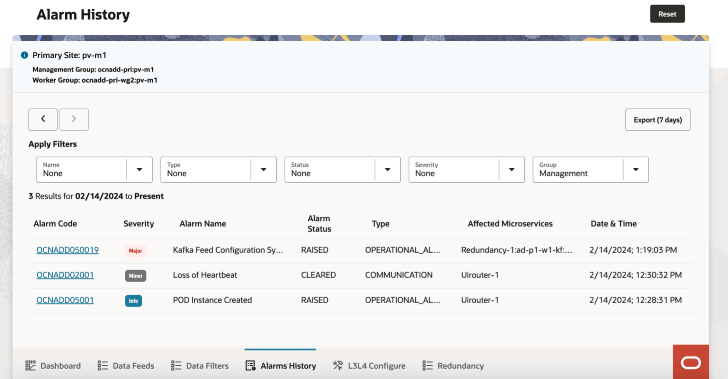Screen dimensions: 728x379
Task: Click the Dashboard tab icon
Action: 30,366
